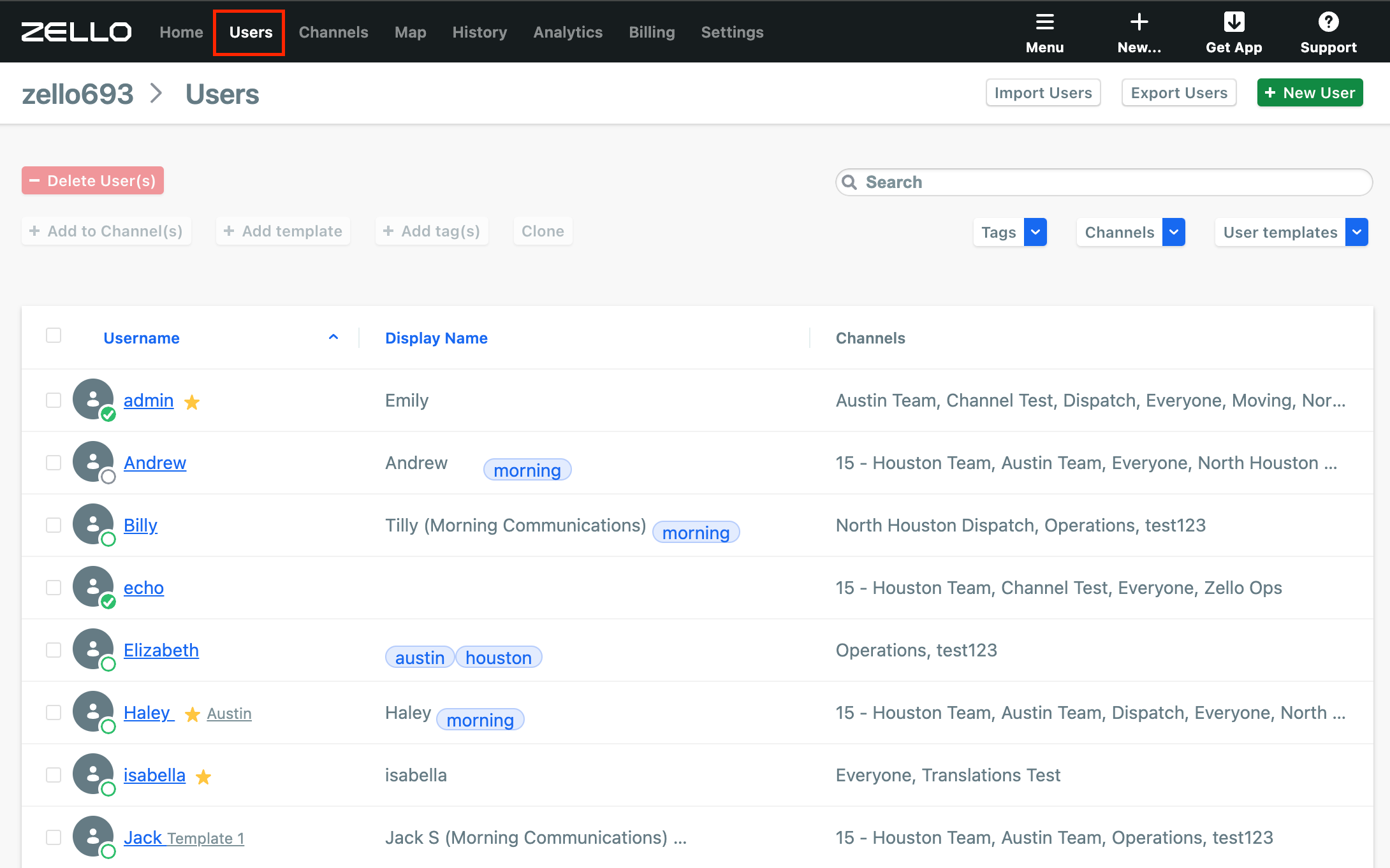Click the gold star next to admin

click(x=192, y=402)
